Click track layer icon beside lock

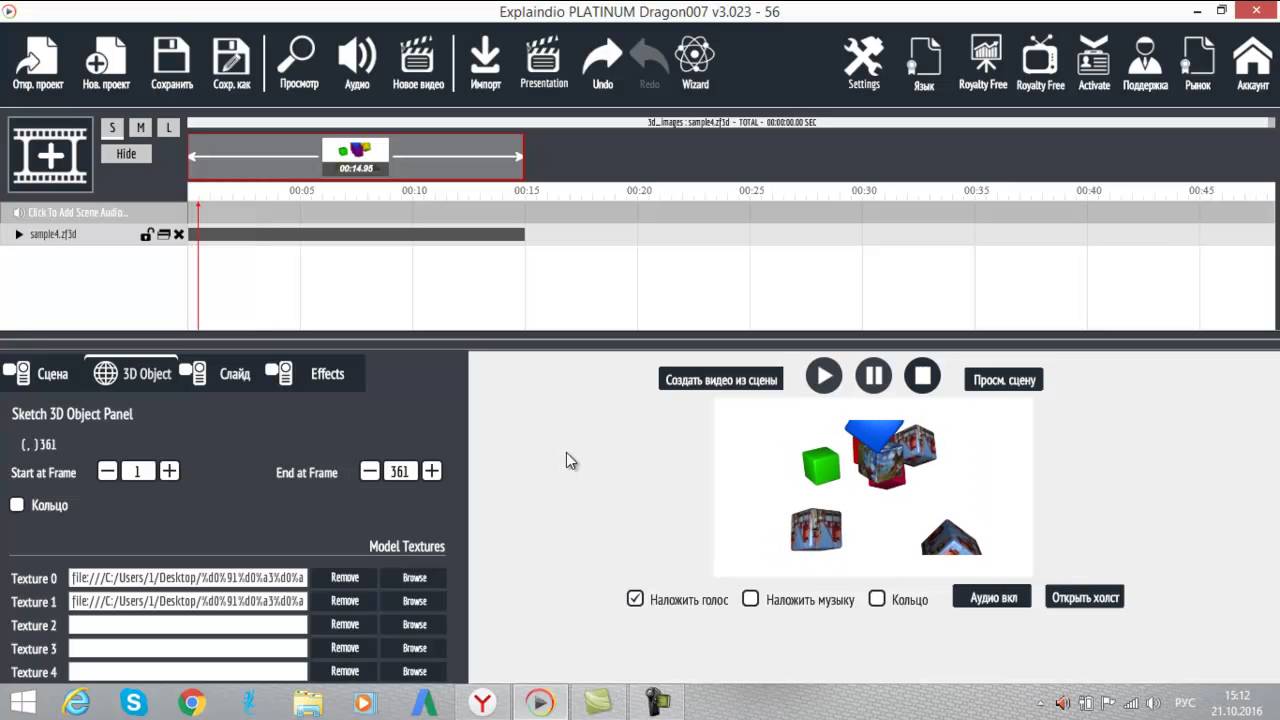pyautogui.click(x=163, y=235)
